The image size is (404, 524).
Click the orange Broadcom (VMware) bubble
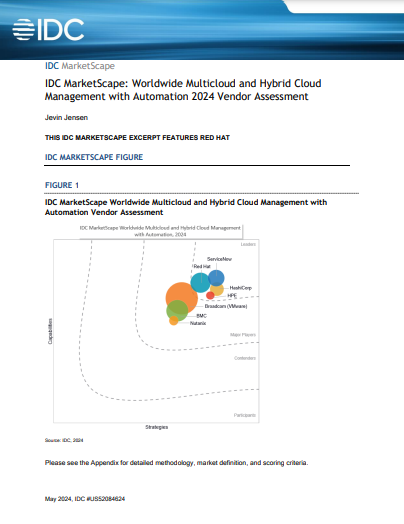point(182,298)
